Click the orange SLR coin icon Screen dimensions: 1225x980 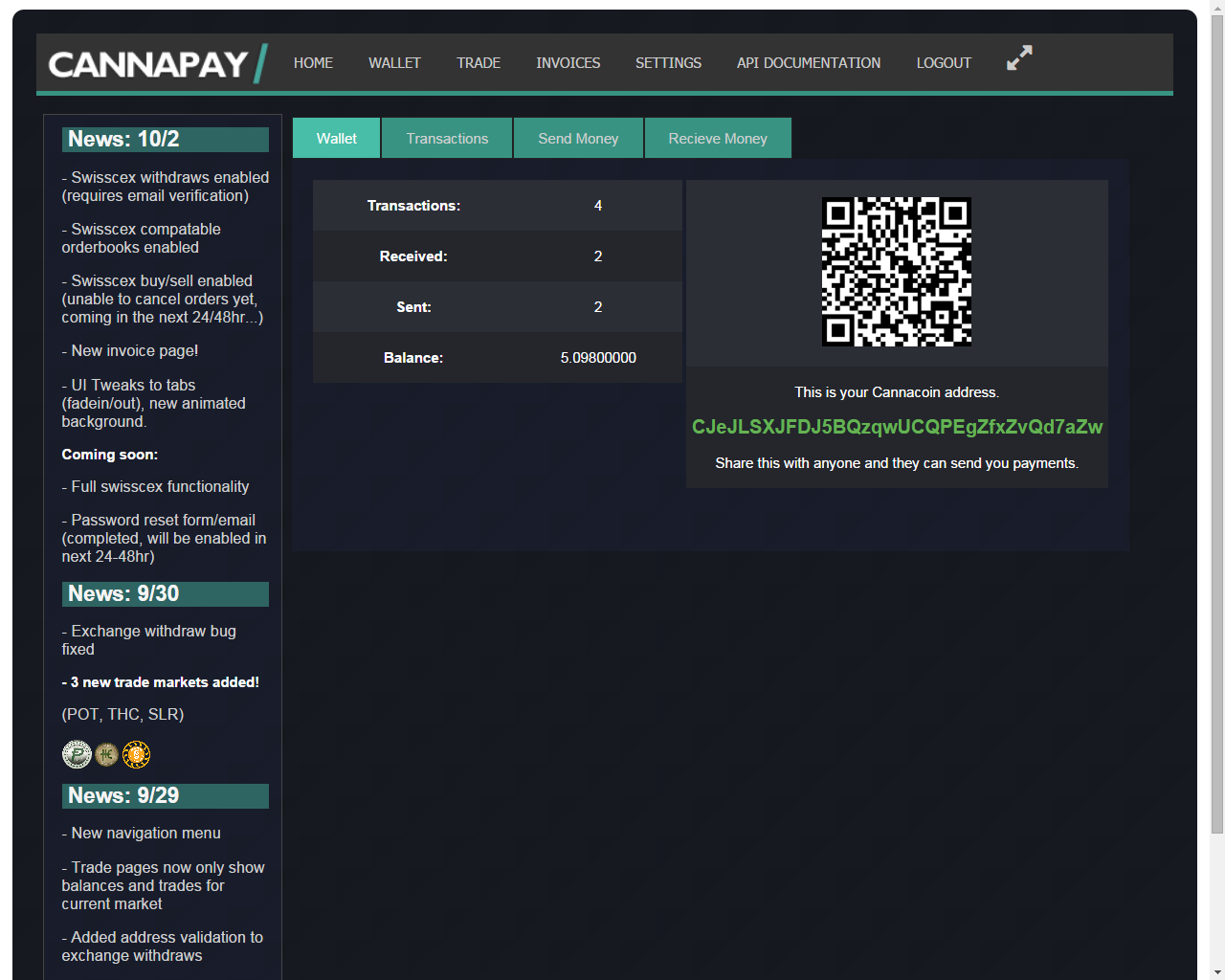click(136, 755)
